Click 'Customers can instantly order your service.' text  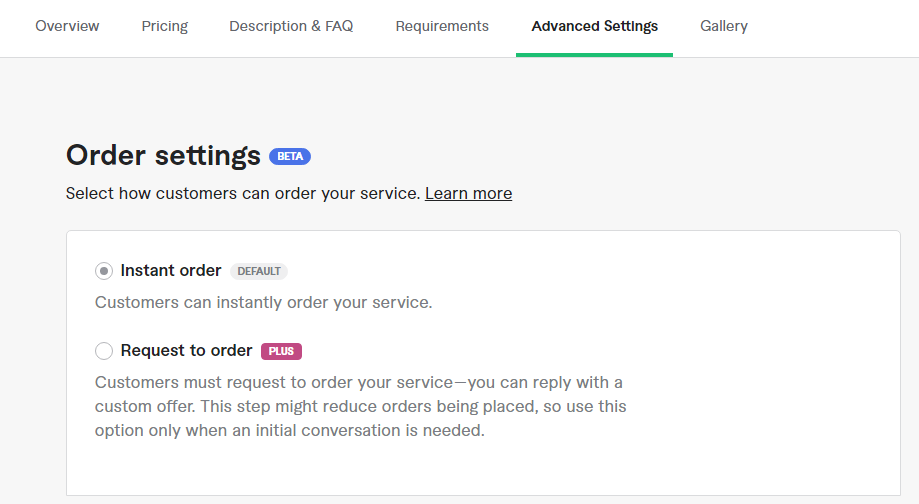(x=264, y=302)
